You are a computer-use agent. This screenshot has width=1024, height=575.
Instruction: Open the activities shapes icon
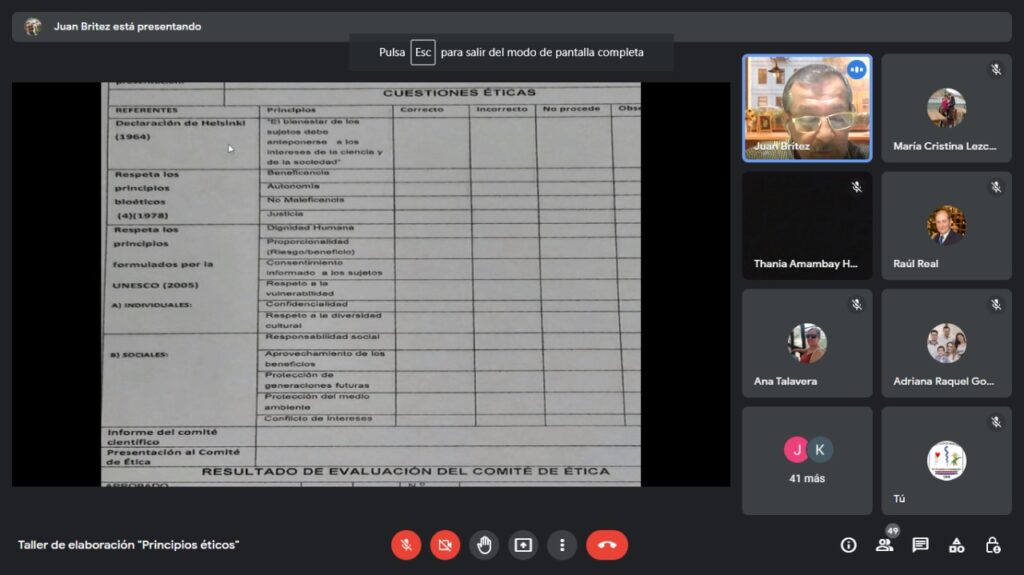[956, 545]
